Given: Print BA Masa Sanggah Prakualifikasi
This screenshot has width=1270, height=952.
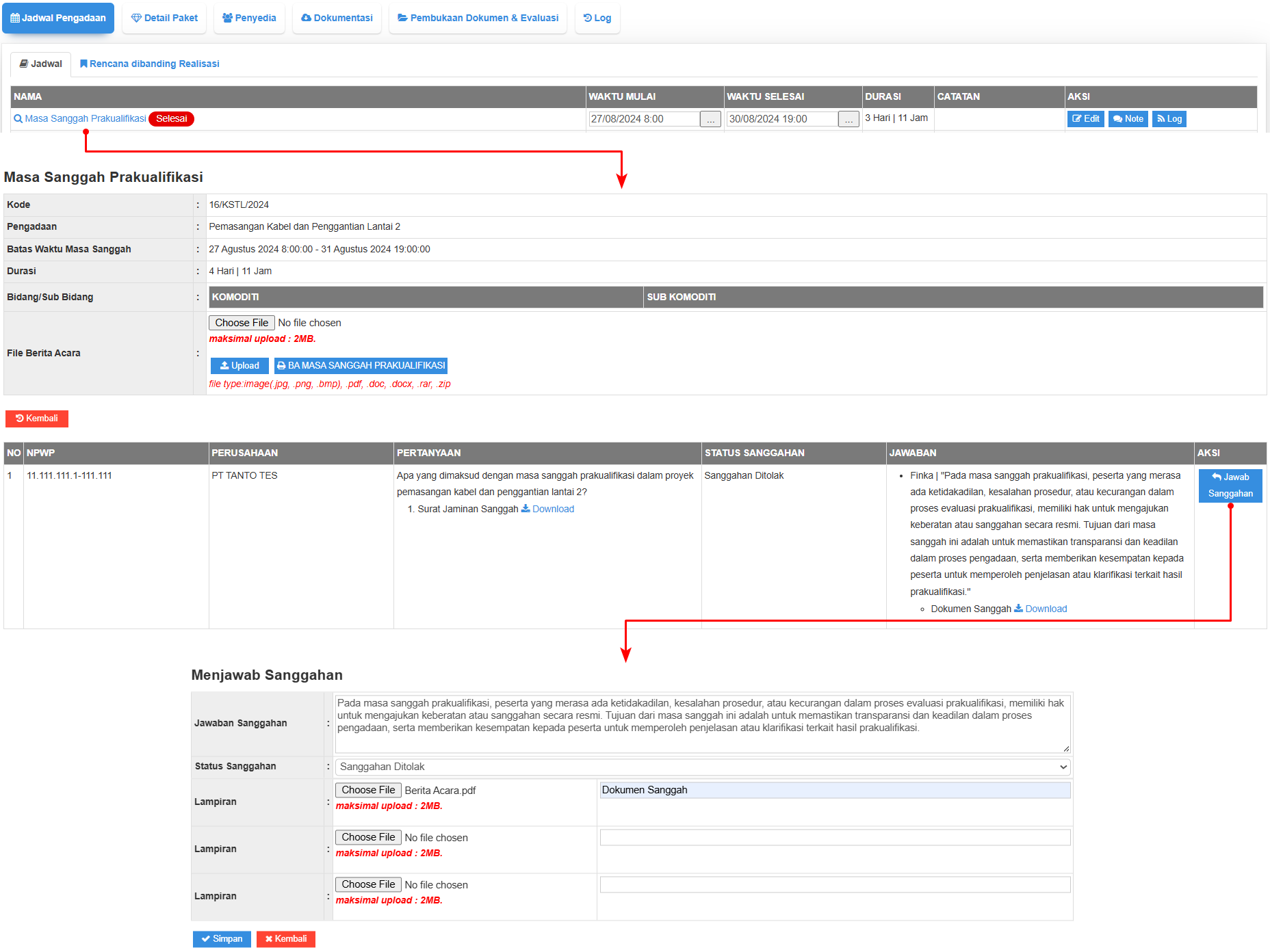Looking at the screenshot, I should pos(361,365).
